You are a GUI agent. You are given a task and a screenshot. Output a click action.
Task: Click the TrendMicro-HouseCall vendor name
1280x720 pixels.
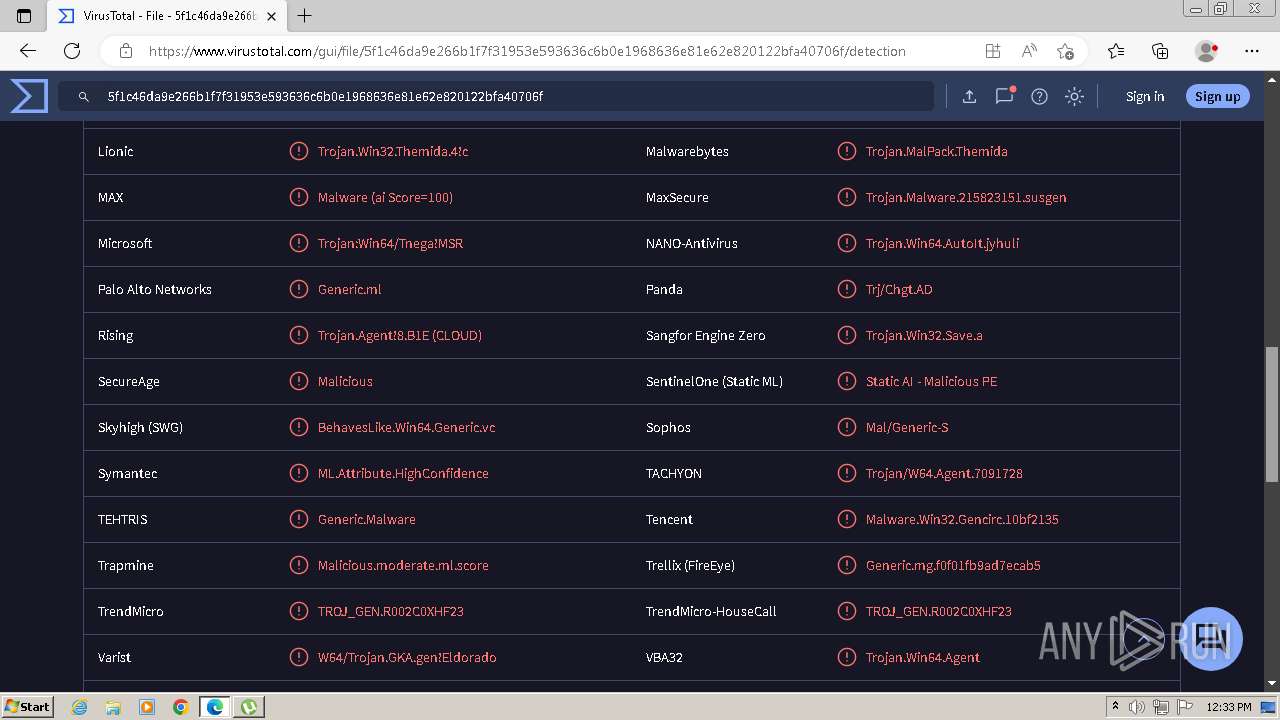711,611
